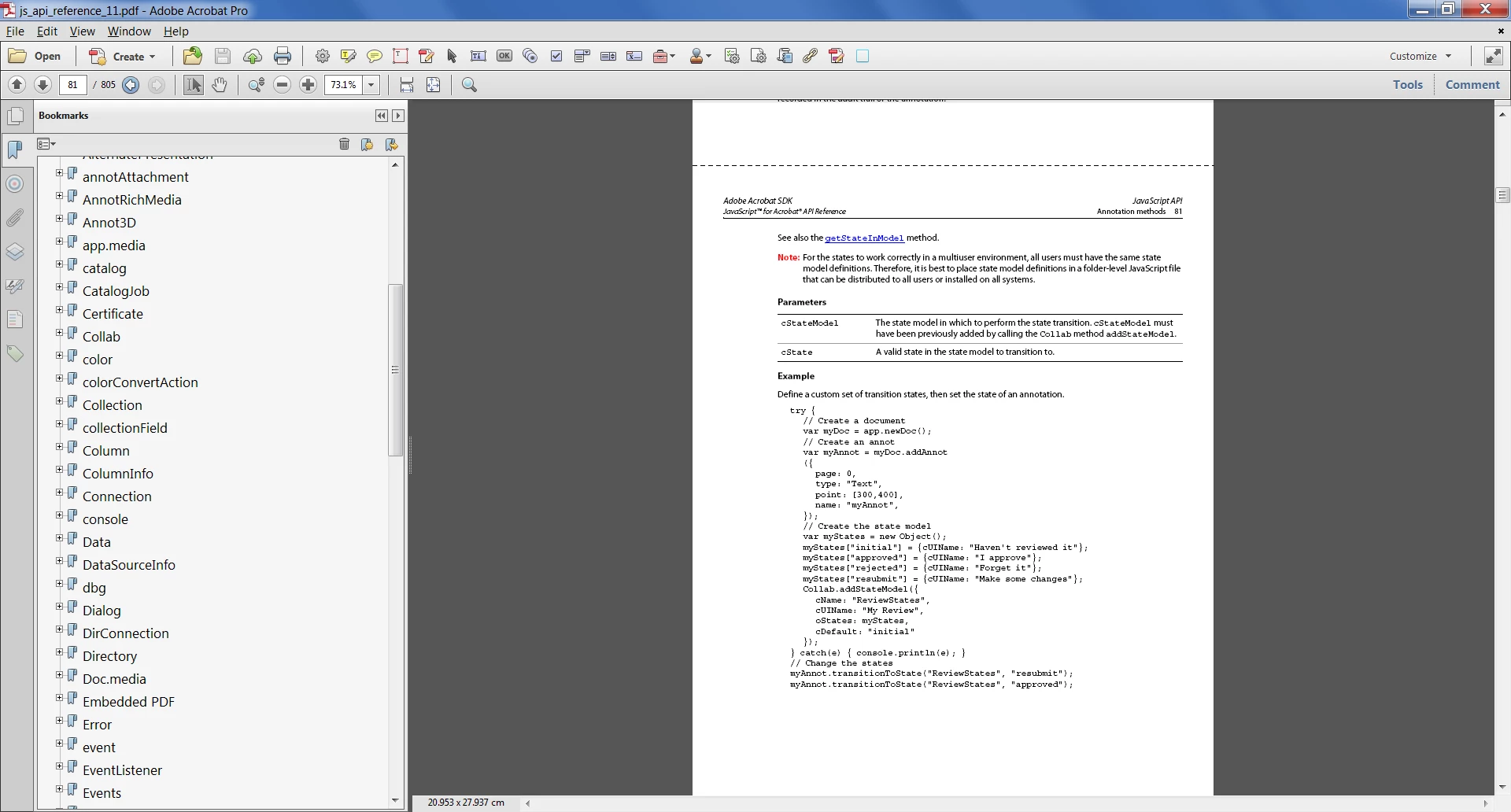Image resolution: width=1511 pixels, height=812 pixels.
Task: Go to previous page with up arrow
Action: [17, 84]
